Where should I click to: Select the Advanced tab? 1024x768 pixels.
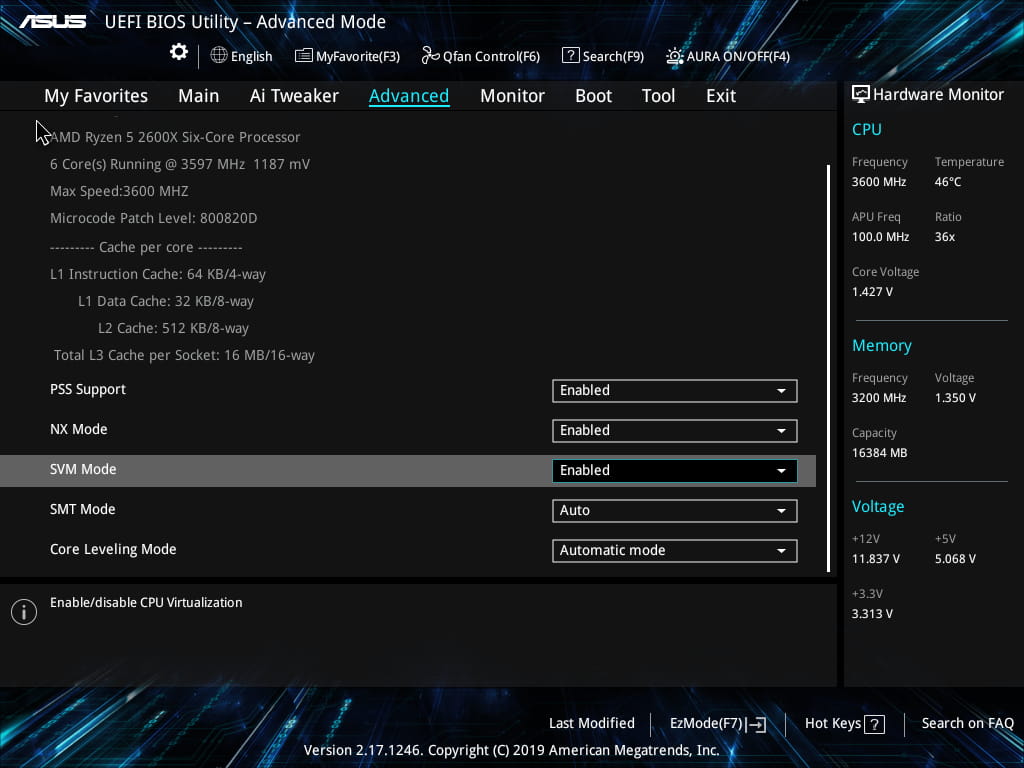point(409,96)
